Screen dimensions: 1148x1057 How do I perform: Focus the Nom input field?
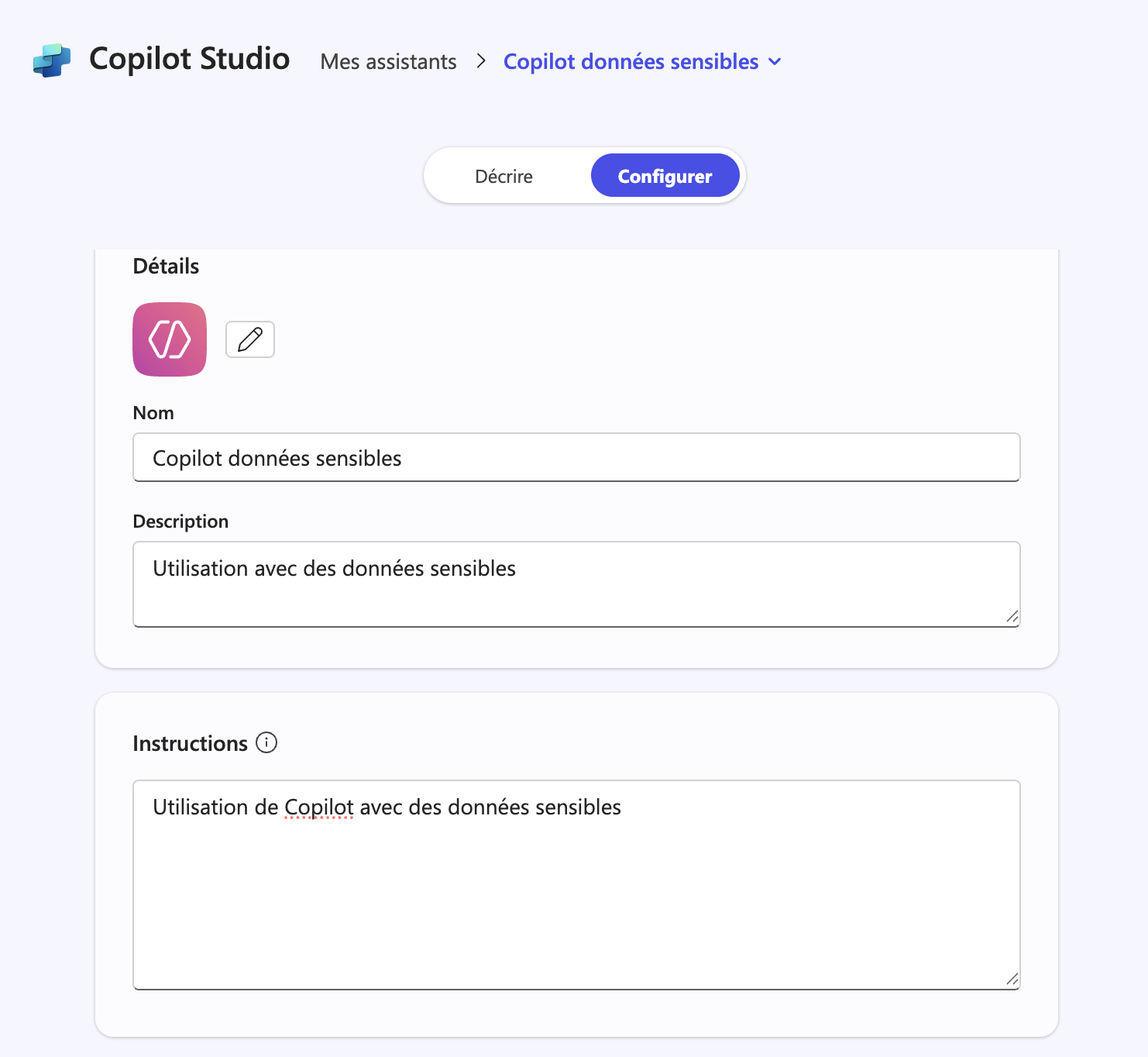click(x=576, y=458)
